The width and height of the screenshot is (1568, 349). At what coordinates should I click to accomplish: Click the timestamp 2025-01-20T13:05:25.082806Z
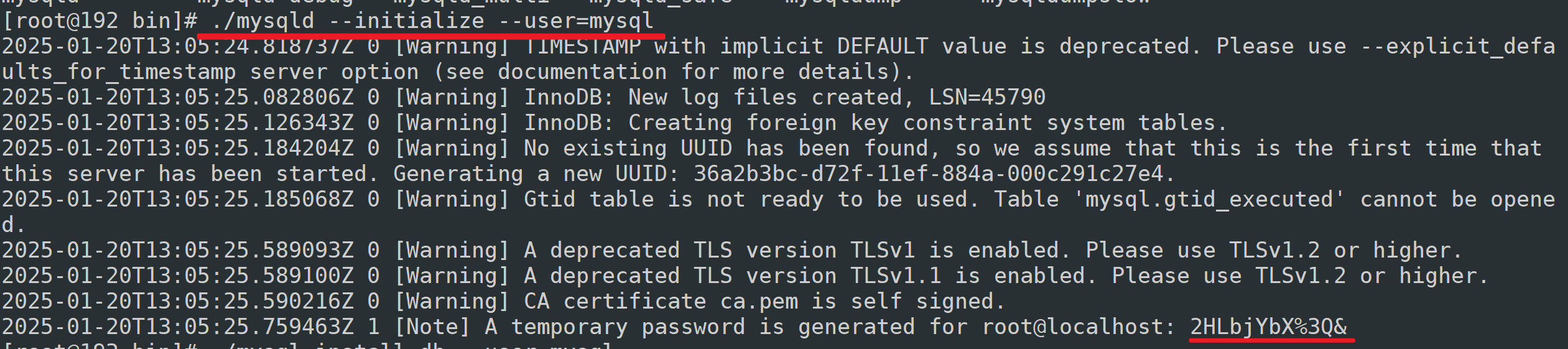177,98
